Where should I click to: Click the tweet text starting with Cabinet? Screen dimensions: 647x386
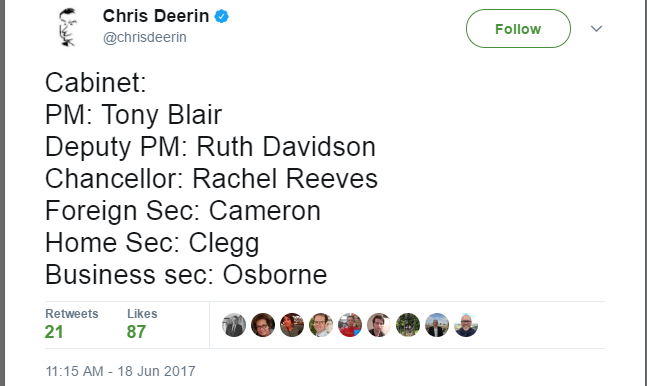point(211,179)
